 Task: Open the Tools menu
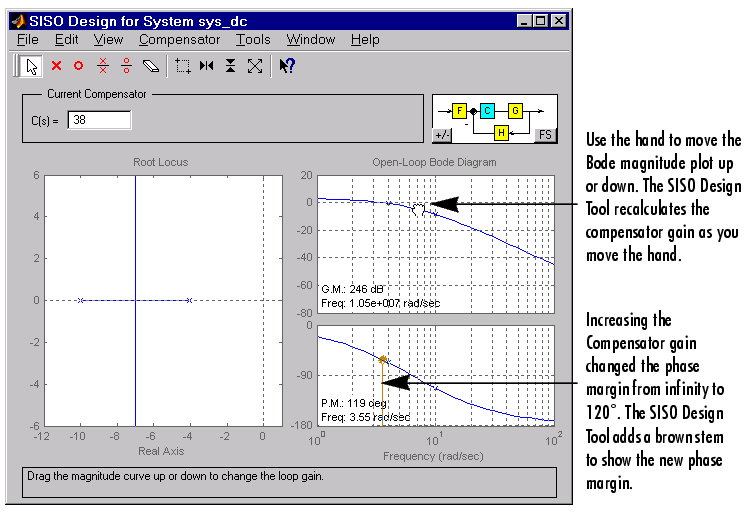click(x=253, y=40)
